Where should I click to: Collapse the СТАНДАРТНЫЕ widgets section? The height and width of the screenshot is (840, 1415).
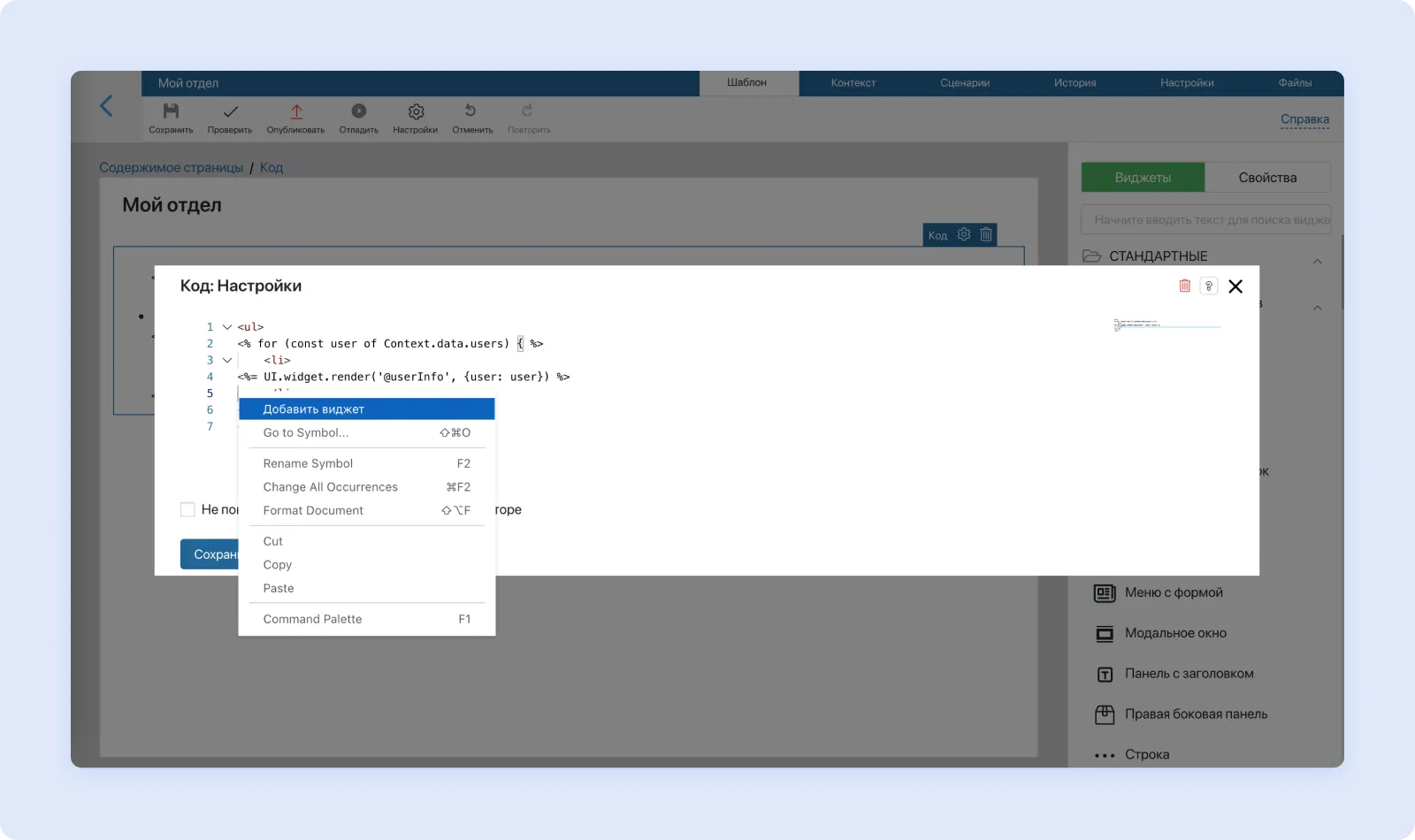[1317, 261]
